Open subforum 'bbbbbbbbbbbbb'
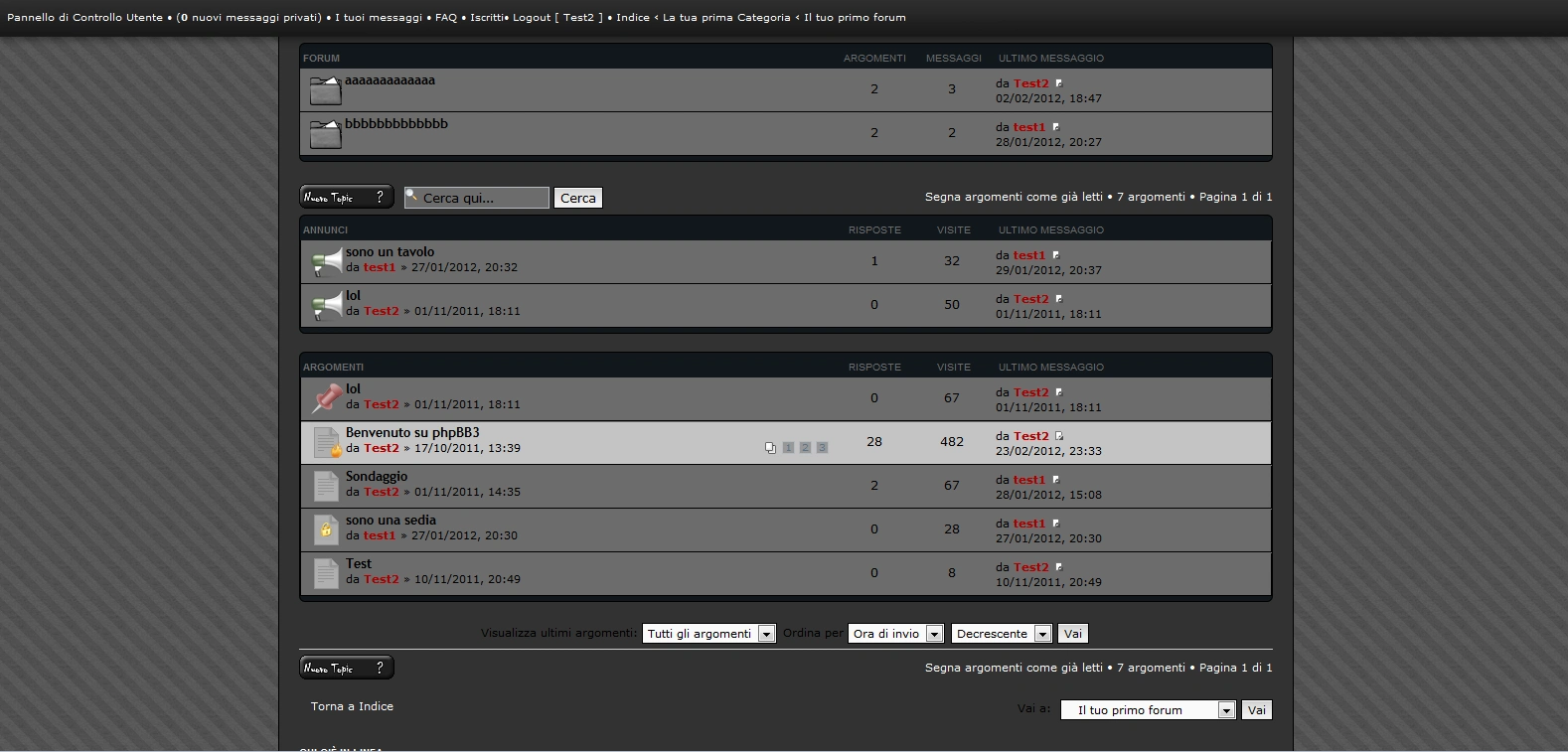 (396, 124)
